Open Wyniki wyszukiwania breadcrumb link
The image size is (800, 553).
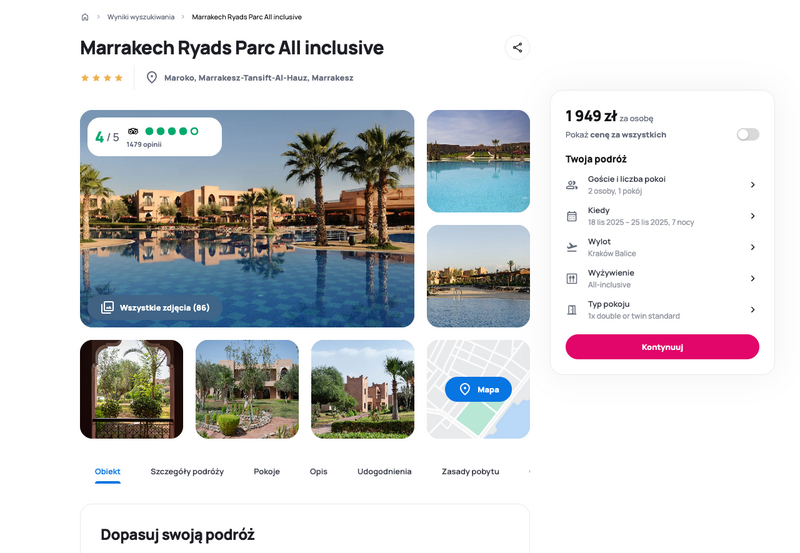(x=141, y=17)
